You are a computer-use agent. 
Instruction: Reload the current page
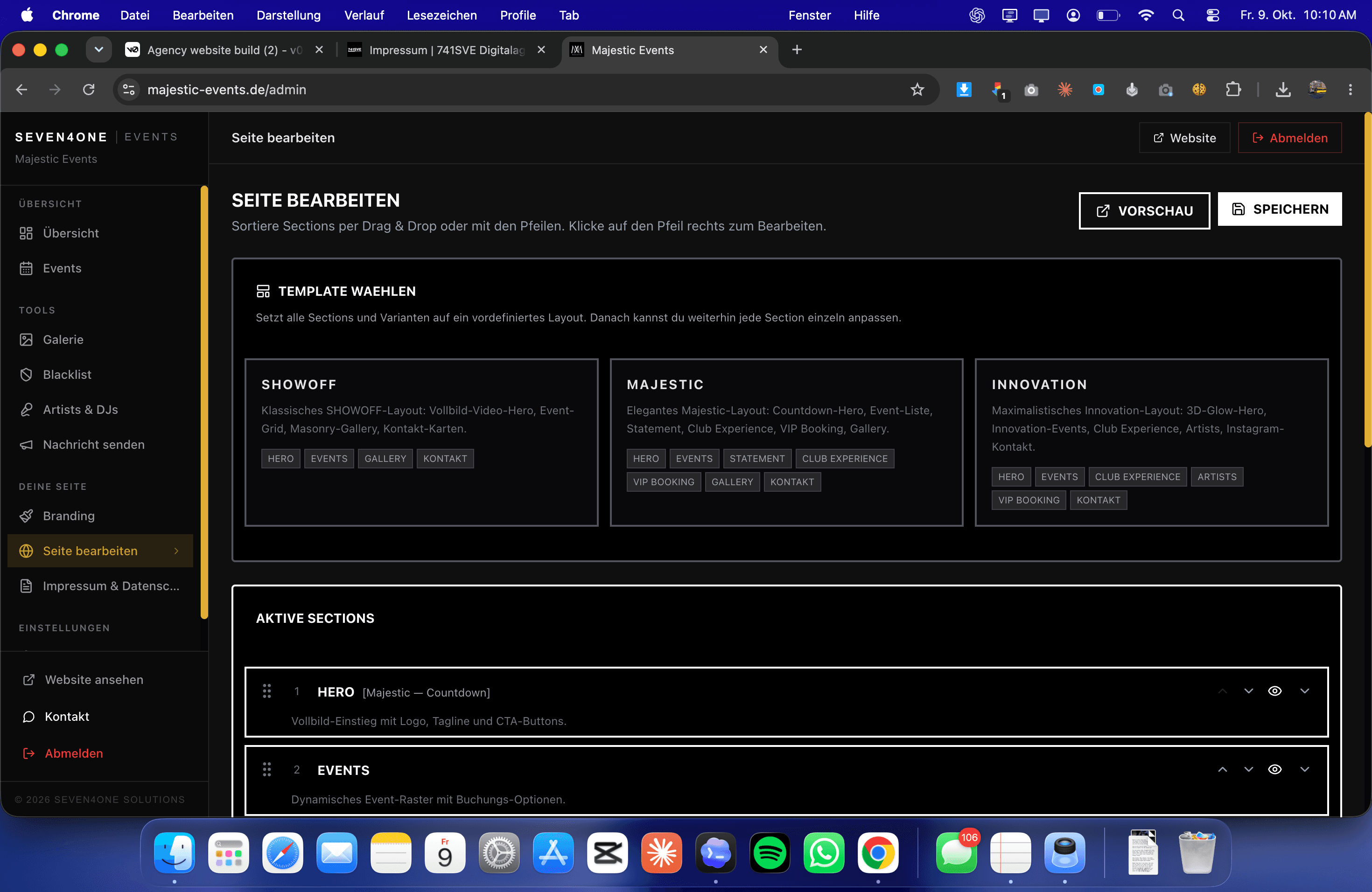(x=88, y=89)
